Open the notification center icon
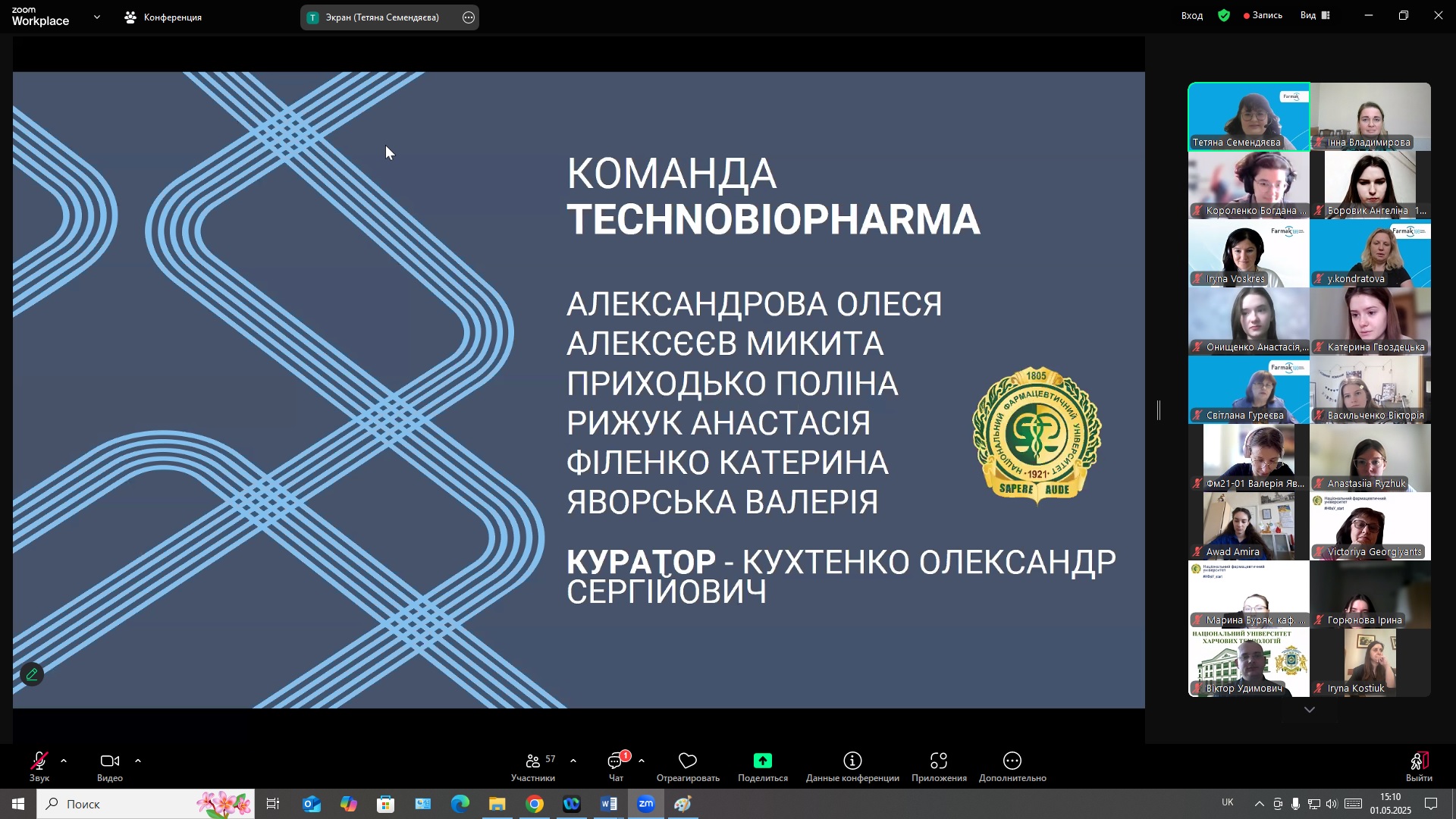 1431,804
